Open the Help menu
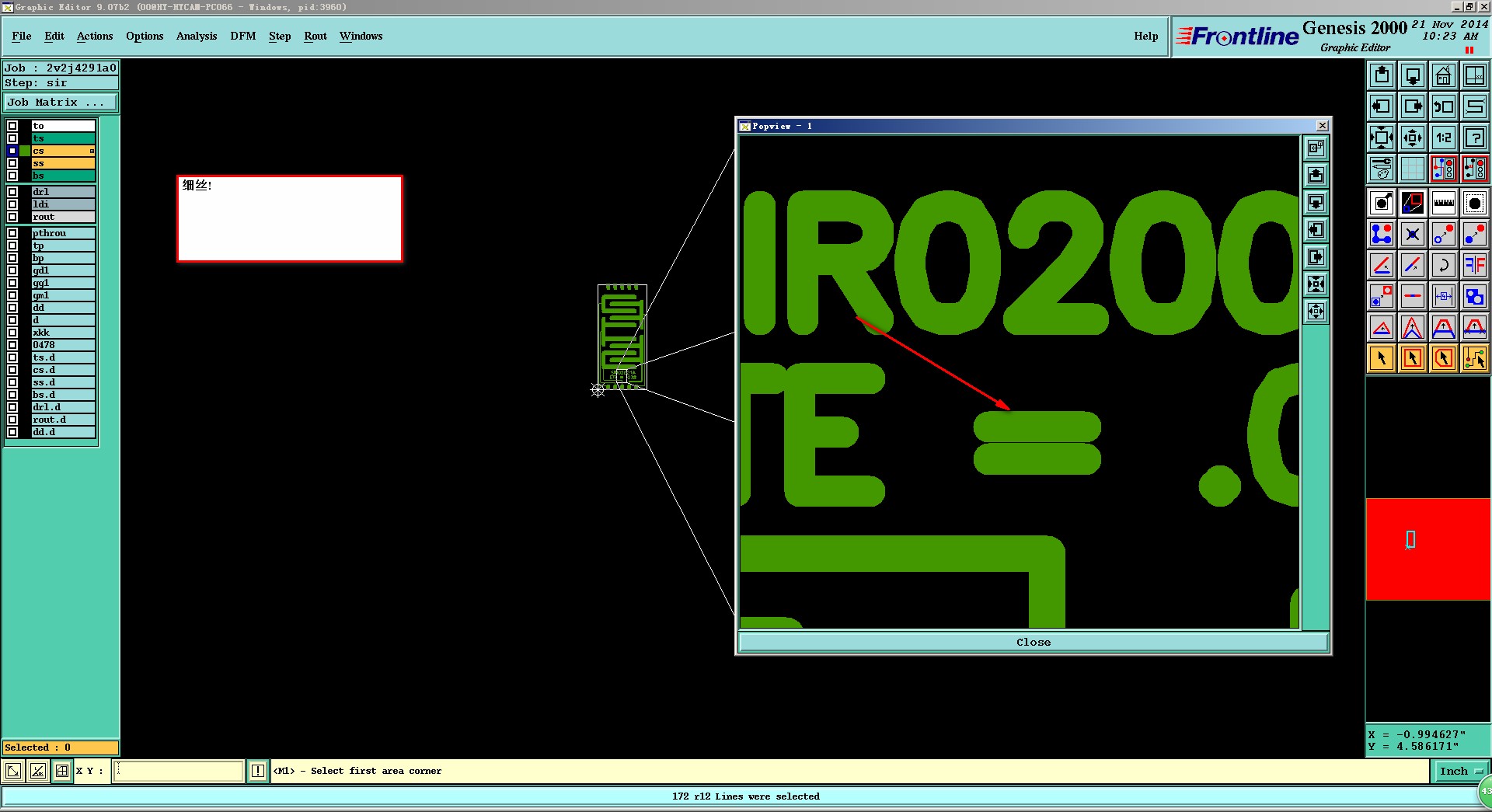The image size is (1492, 812). (x=1146, y=36)
